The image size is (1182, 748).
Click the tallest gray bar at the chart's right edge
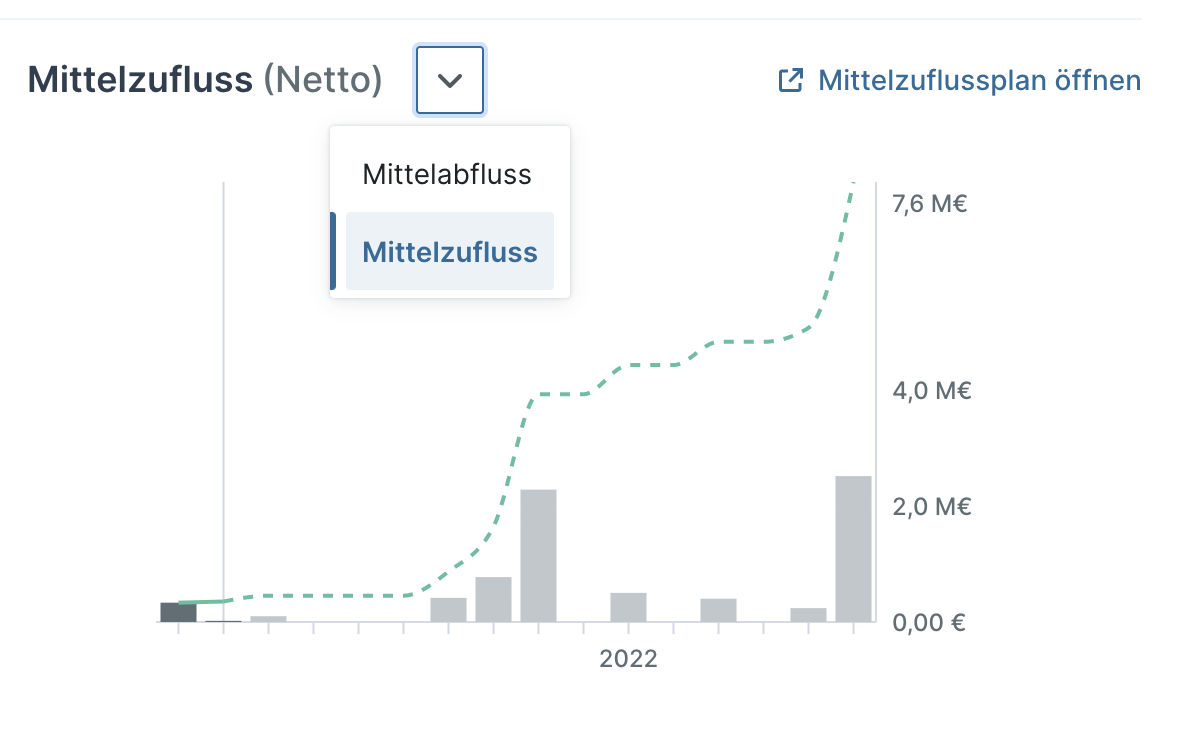853,549
